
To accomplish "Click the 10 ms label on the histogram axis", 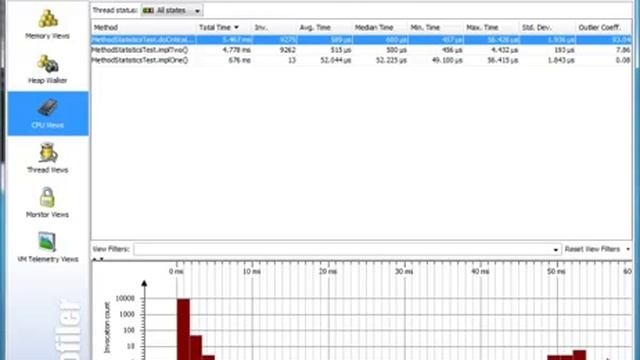I will [252, 271].
